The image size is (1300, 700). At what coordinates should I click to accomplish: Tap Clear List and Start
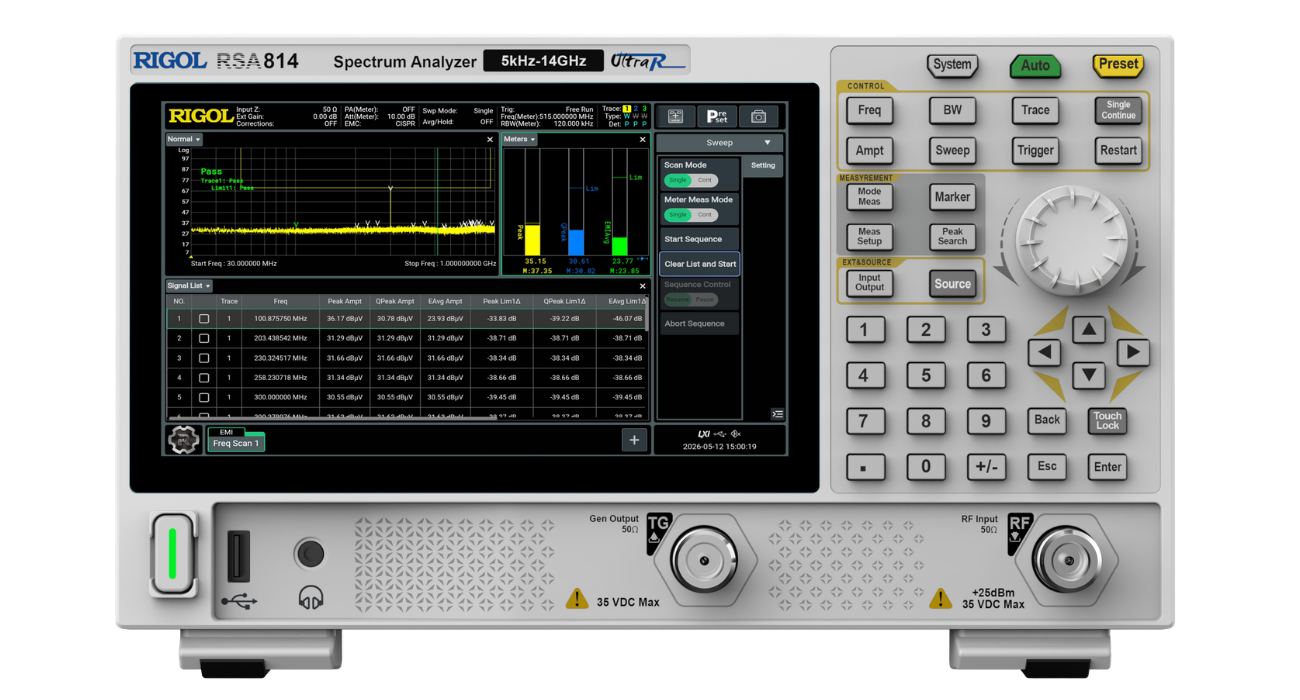[699, 264]
